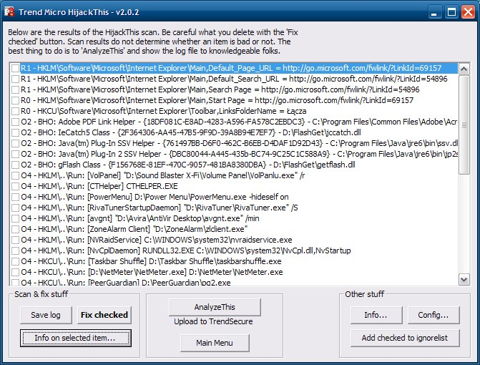Check the R1 Default_Search_URL entry checkbox
The image size is (480, 365).
click(x=15, y=79)
